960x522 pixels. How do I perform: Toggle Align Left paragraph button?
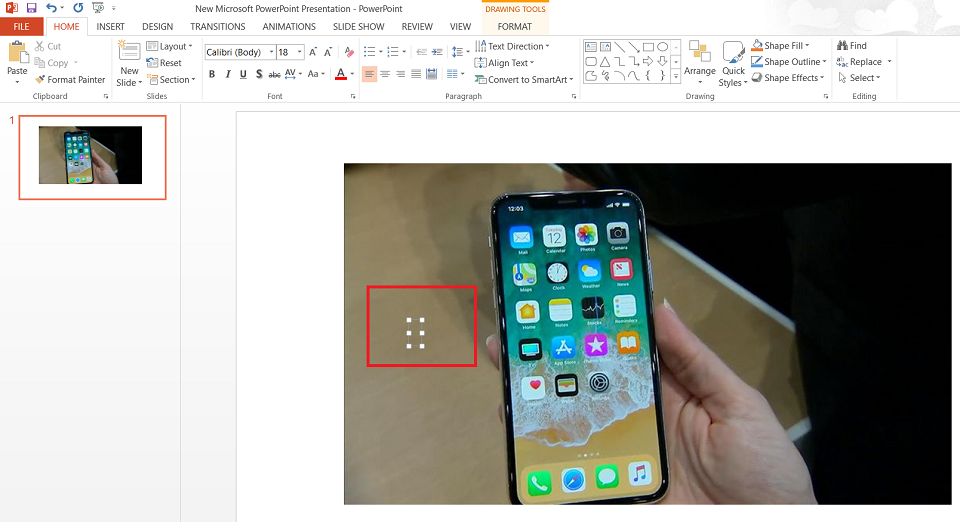[x=369, y=74]
